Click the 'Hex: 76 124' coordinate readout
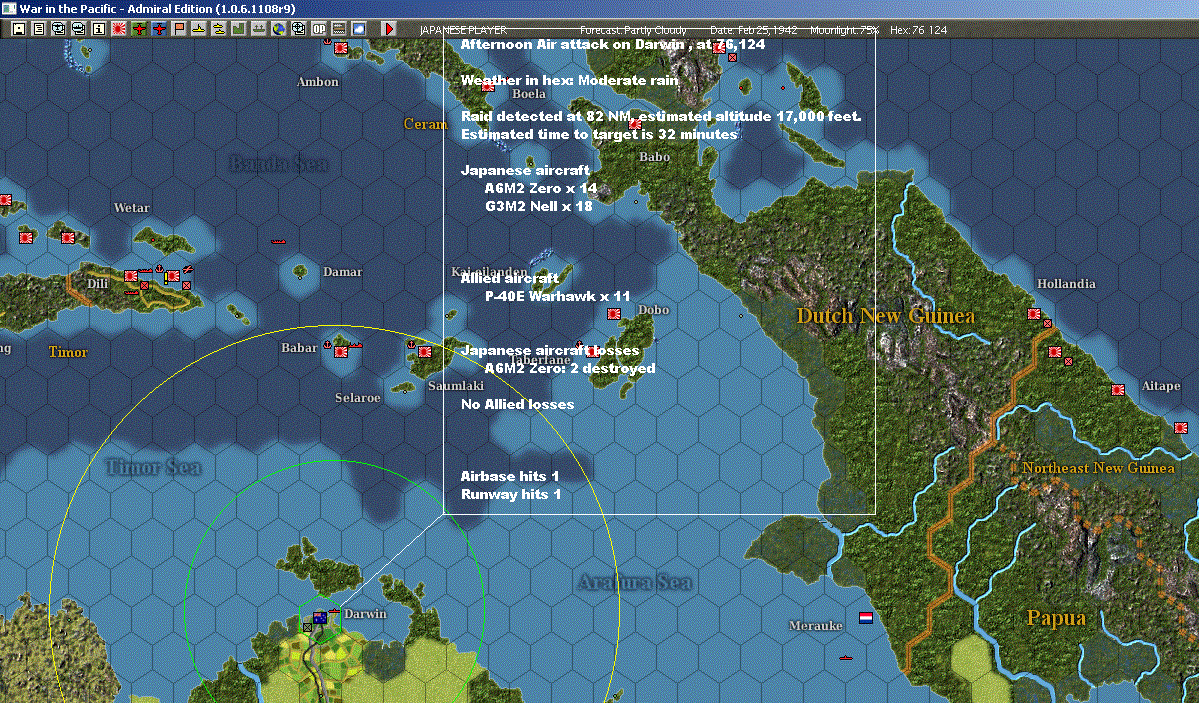Viewport: 1199px width, 703px height. [918, 30]
